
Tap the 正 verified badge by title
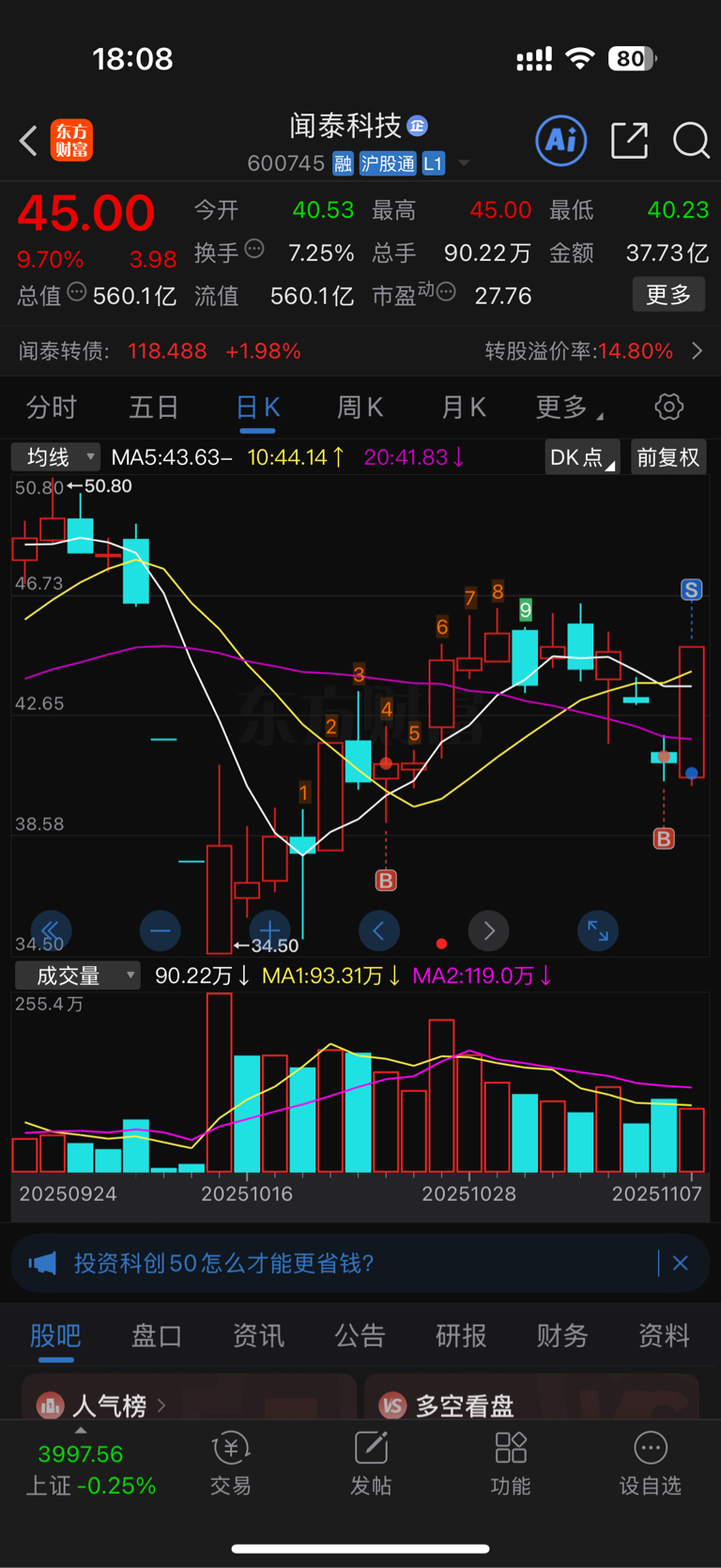pyautogui.click(x=418, y=125)
